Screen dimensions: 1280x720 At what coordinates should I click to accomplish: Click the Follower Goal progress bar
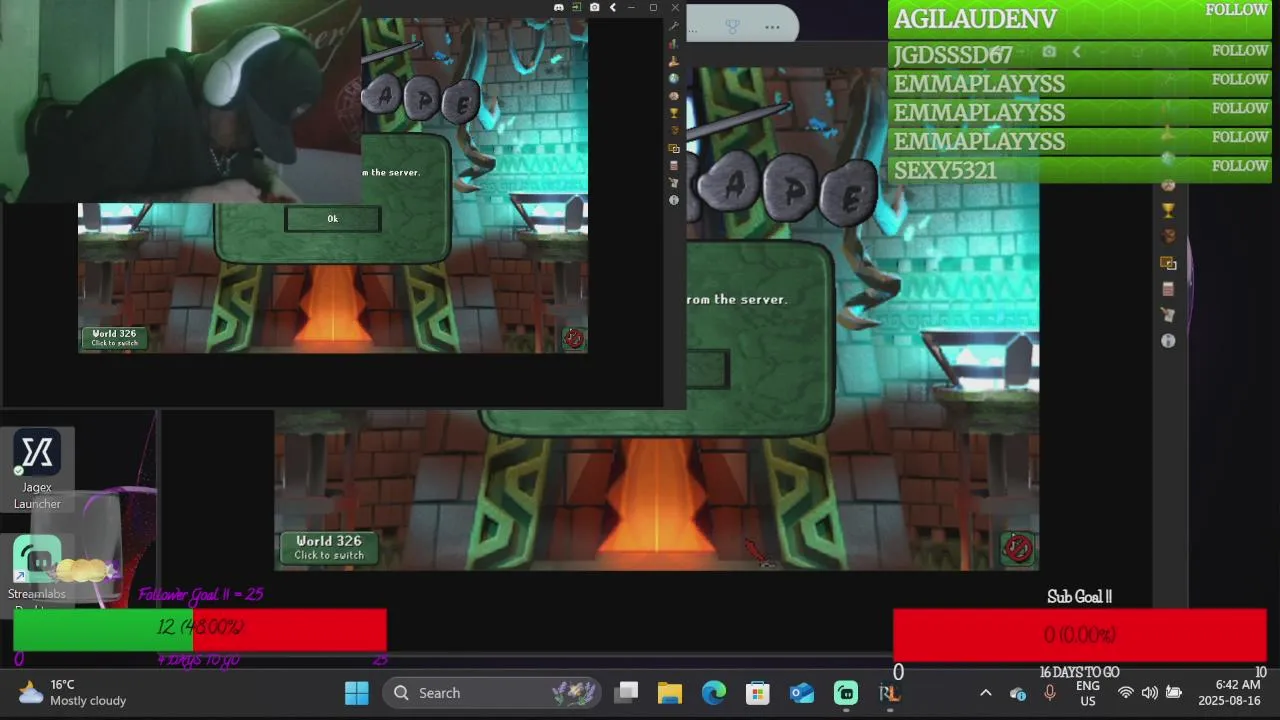pyautogui.click(x=200, y=629)
